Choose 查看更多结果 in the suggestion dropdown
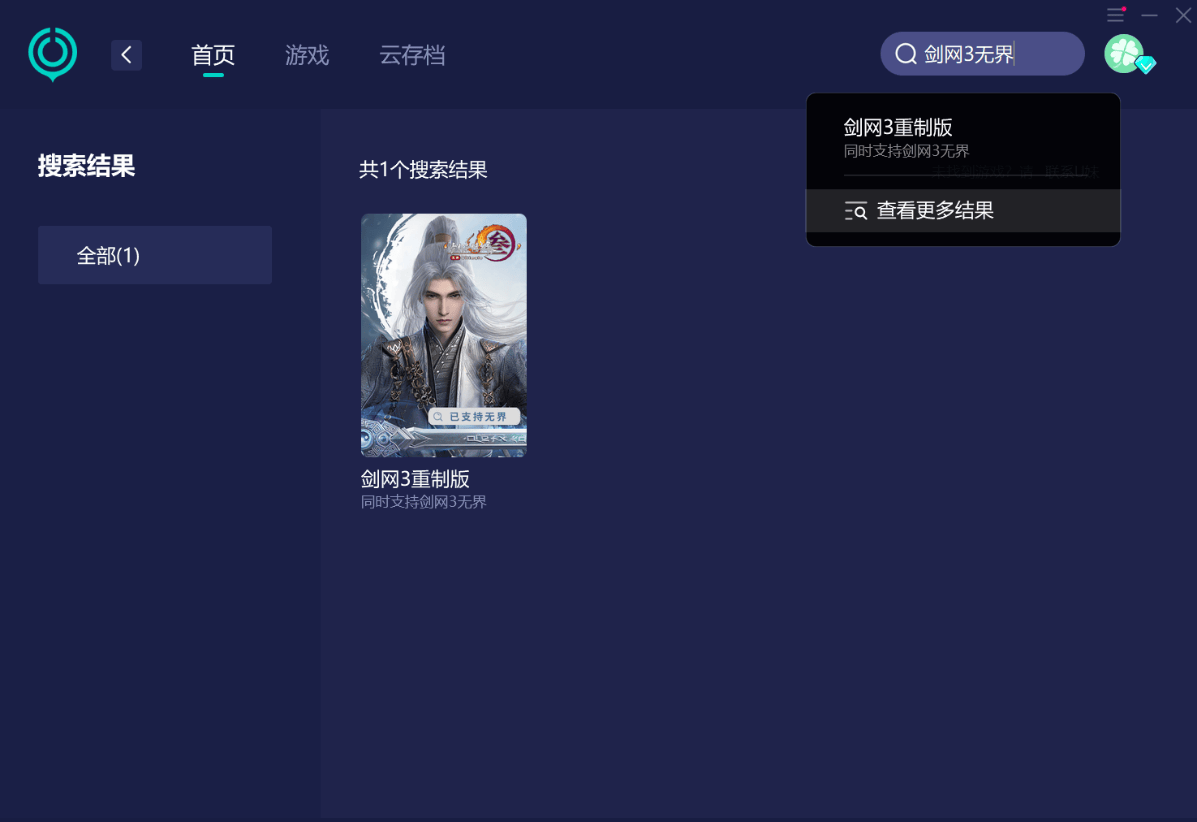 (935, 211)
